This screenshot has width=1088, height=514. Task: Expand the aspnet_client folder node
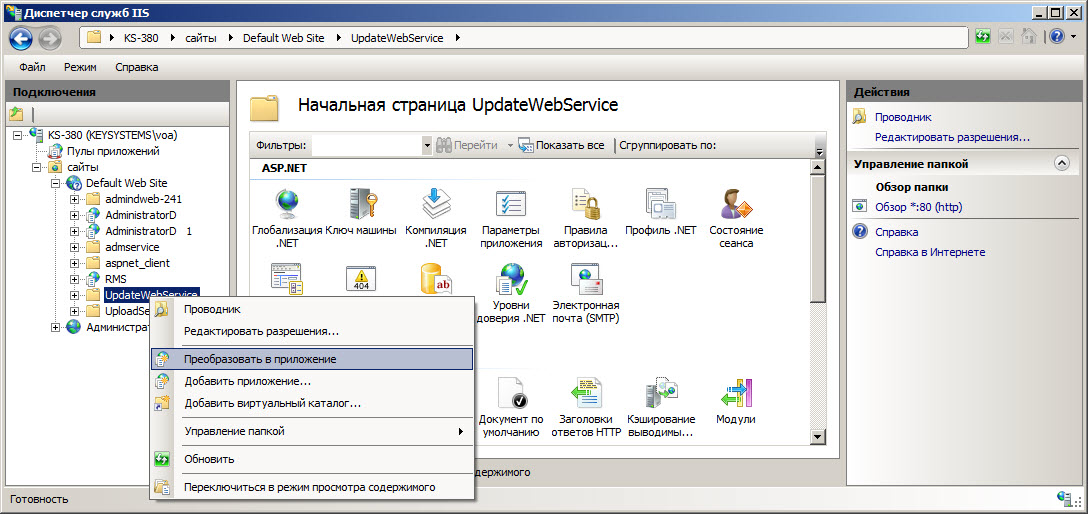pyautogui.click(x=75, y=263)
